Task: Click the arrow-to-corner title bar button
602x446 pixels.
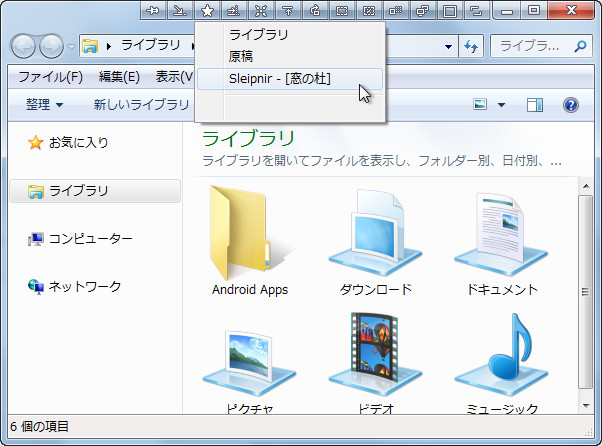Action: [180, 10]
